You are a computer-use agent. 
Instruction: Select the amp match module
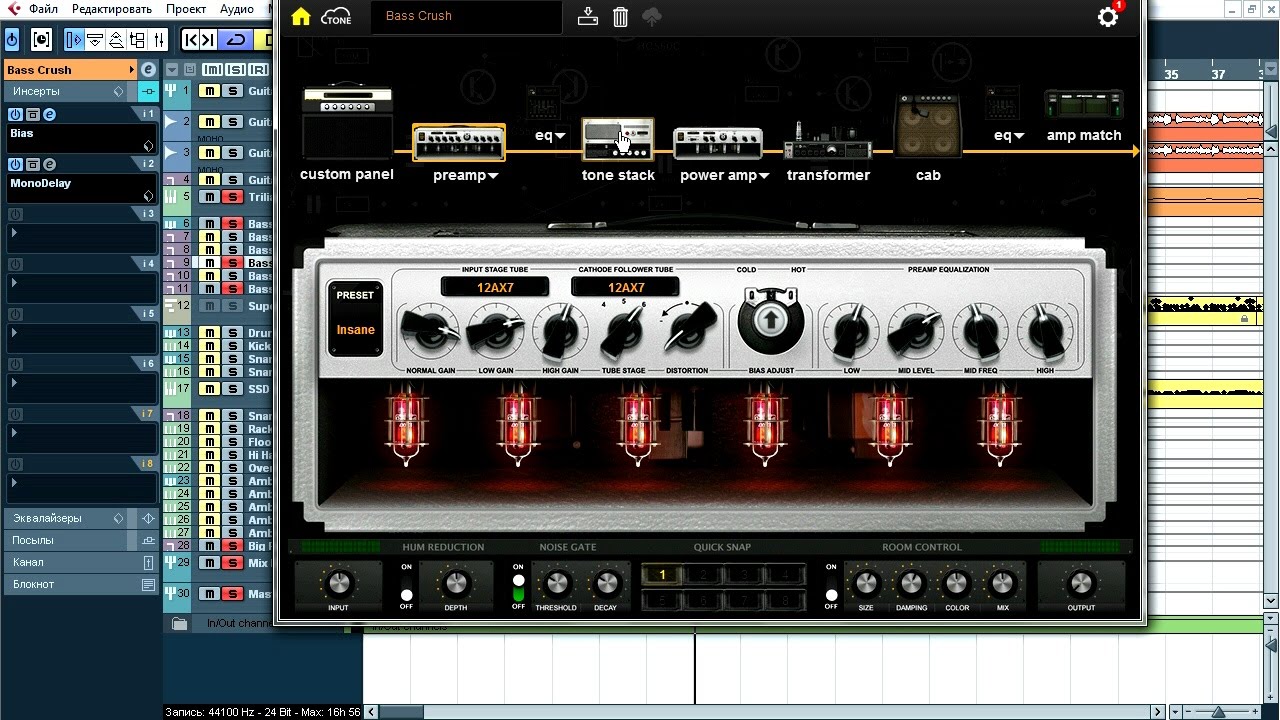pyautogui.click(x=1084, y=105)
